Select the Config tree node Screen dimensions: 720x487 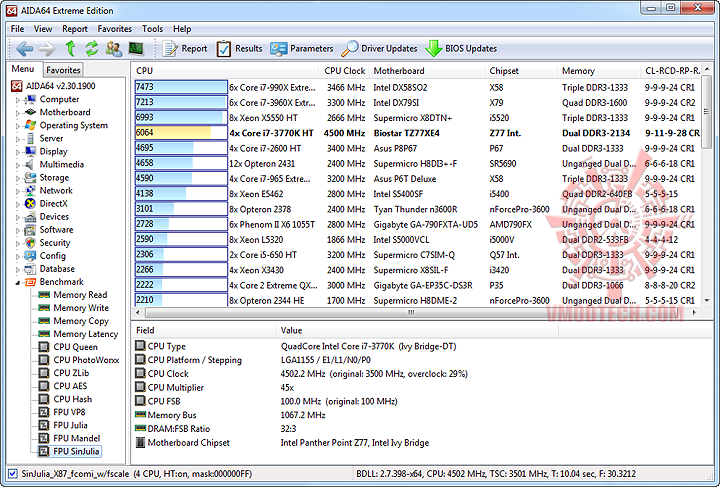(52, 256)
